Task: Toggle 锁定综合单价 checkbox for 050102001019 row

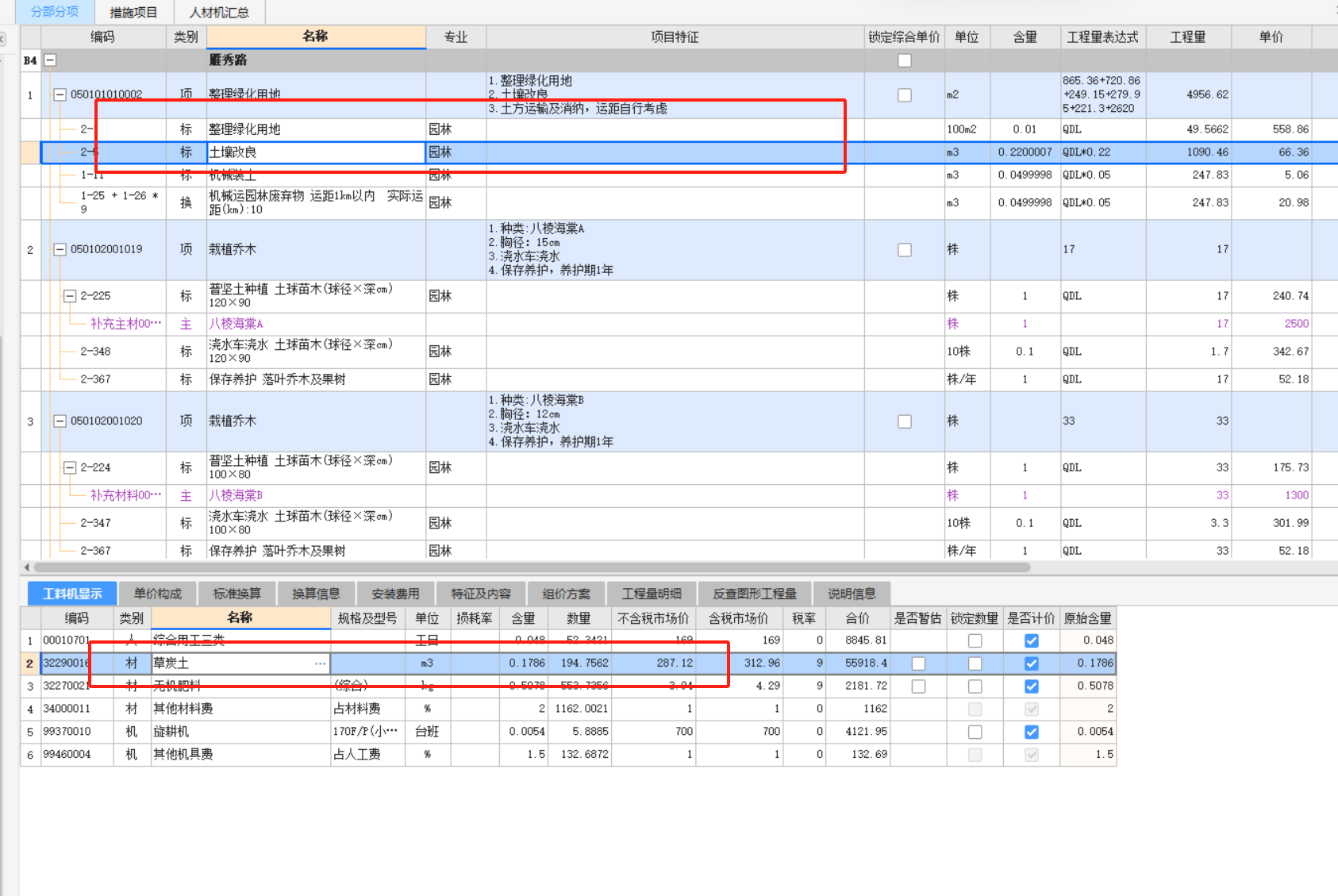Action: [904, 250]
